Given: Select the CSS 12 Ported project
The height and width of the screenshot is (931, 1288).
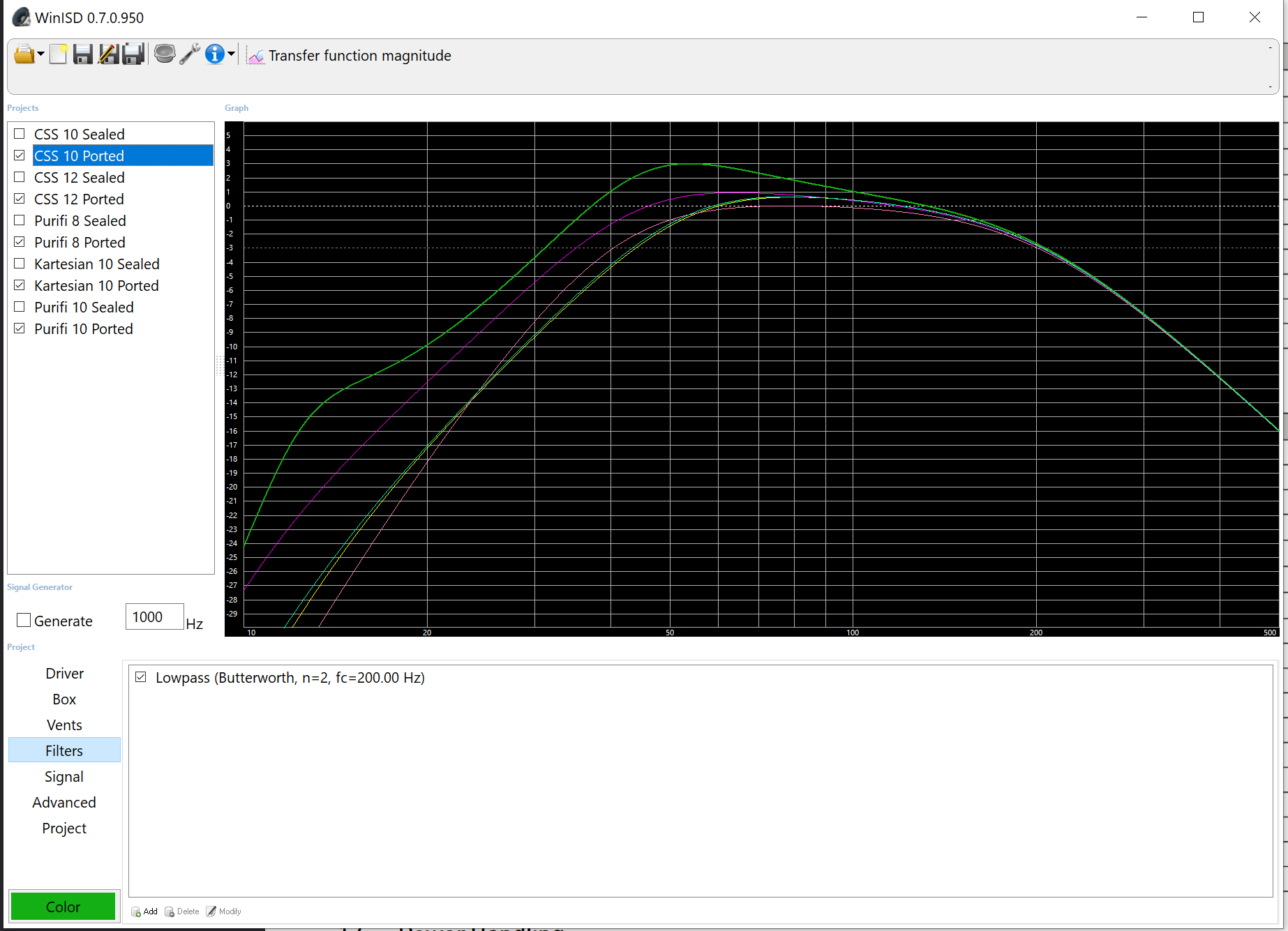Looking at the screenshot, I should (79, 199).
